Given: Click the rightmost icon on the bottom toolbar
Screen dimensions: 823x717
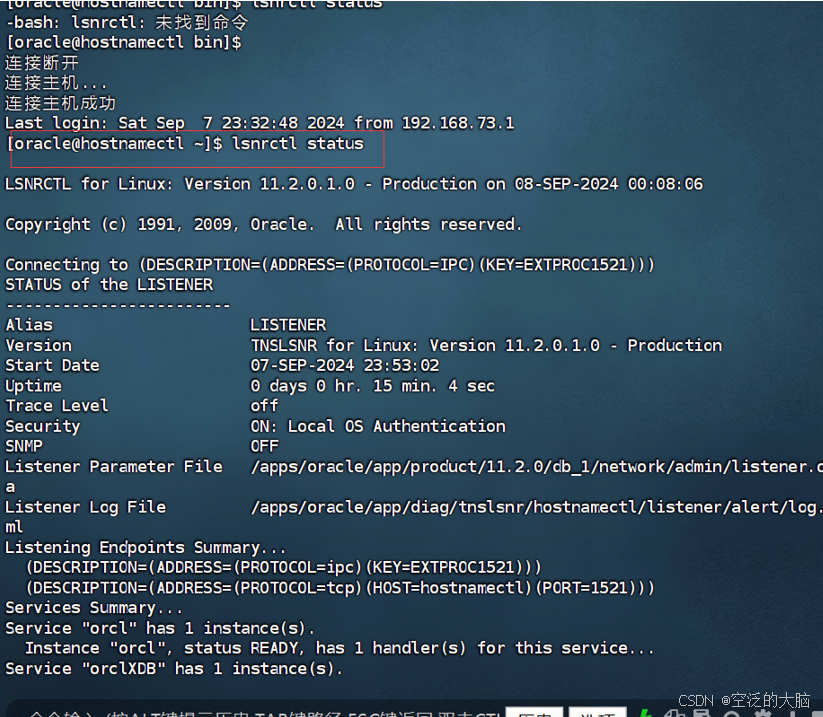Looking at the screenshot, I should pyautogui.click(x=816, y=712).
